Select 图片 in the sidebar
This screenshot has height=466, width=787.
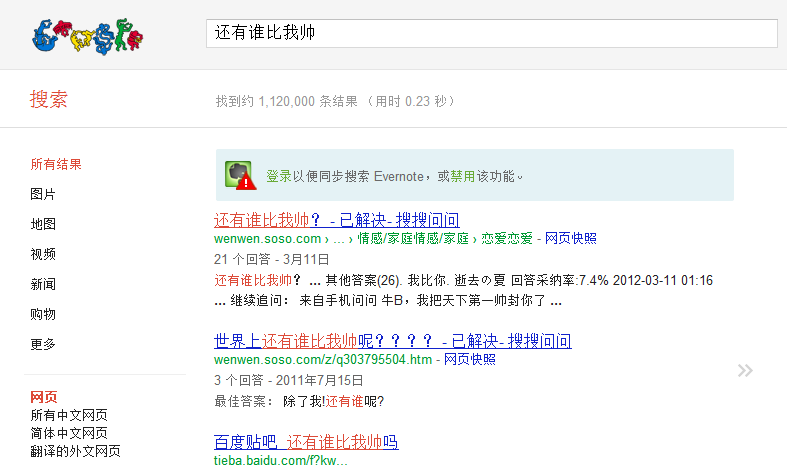click(x=43, y=194)
